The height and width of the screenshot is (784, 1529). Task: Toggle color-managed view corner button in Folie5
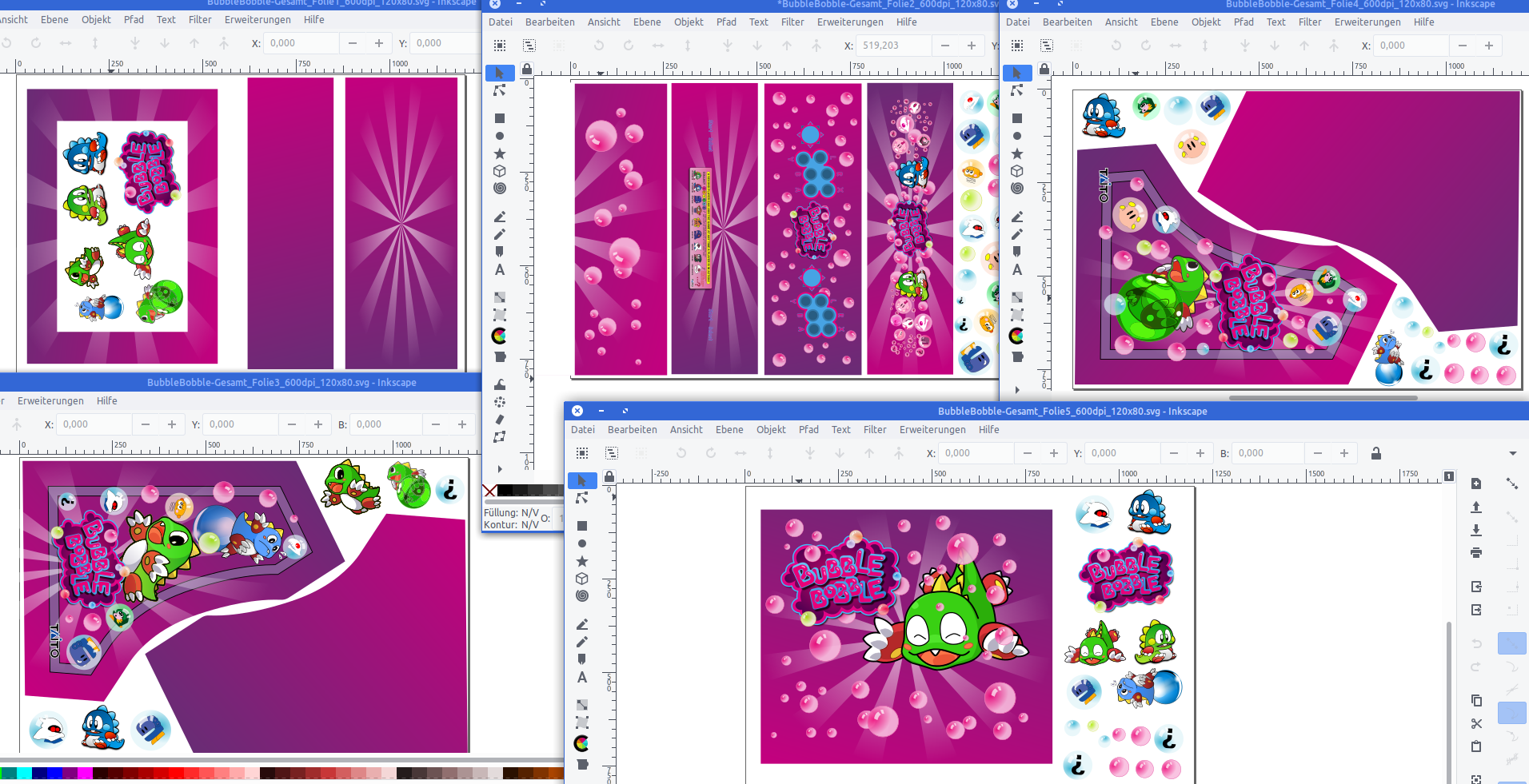point(1449,476)
